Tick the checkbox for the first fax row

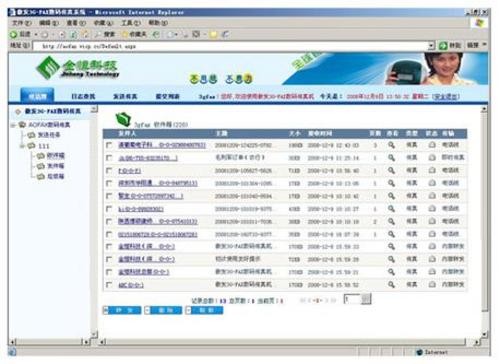click(109, 145)
